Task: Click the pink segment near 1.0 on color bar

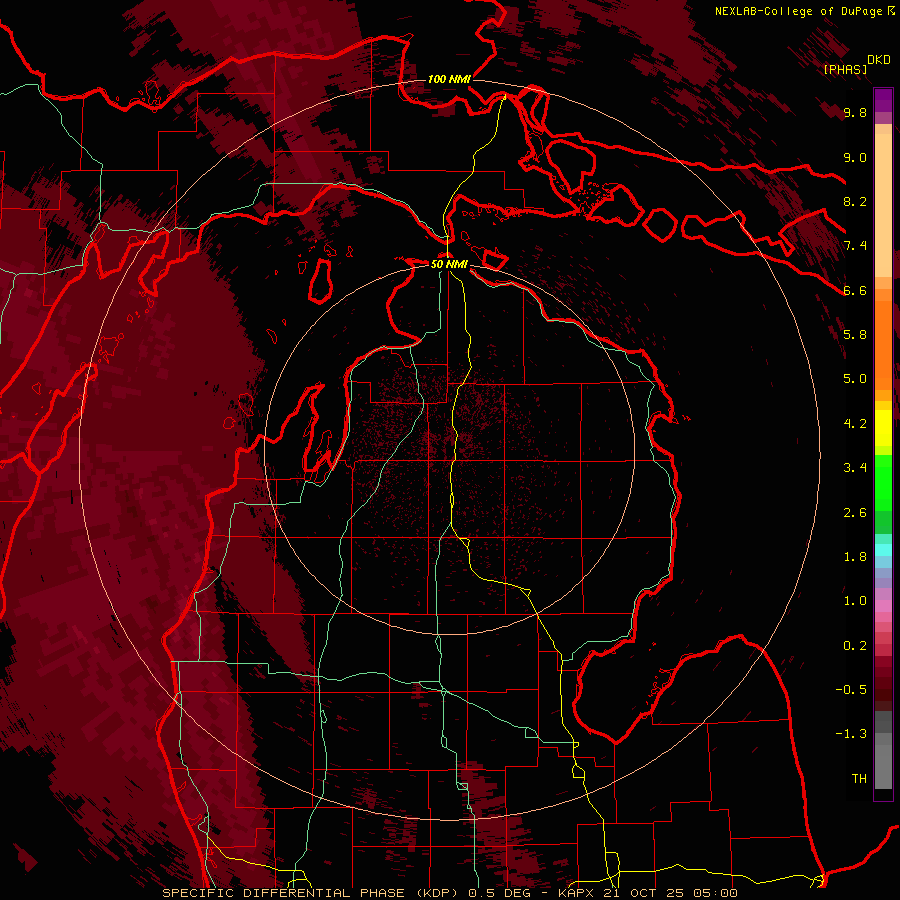Action: tap(883, 606)
